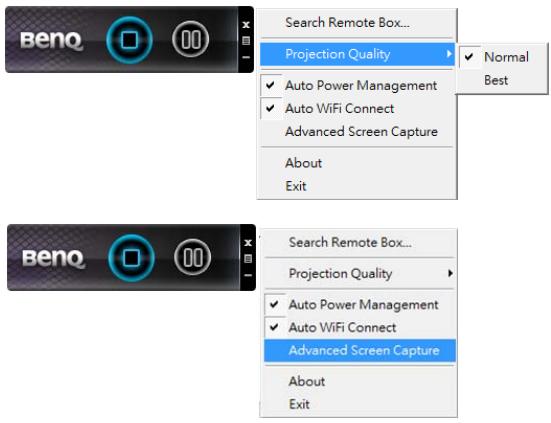The image size is (551, 423).
Task: Click BenQ logo on top bar
Action: [x=51, y=40]
